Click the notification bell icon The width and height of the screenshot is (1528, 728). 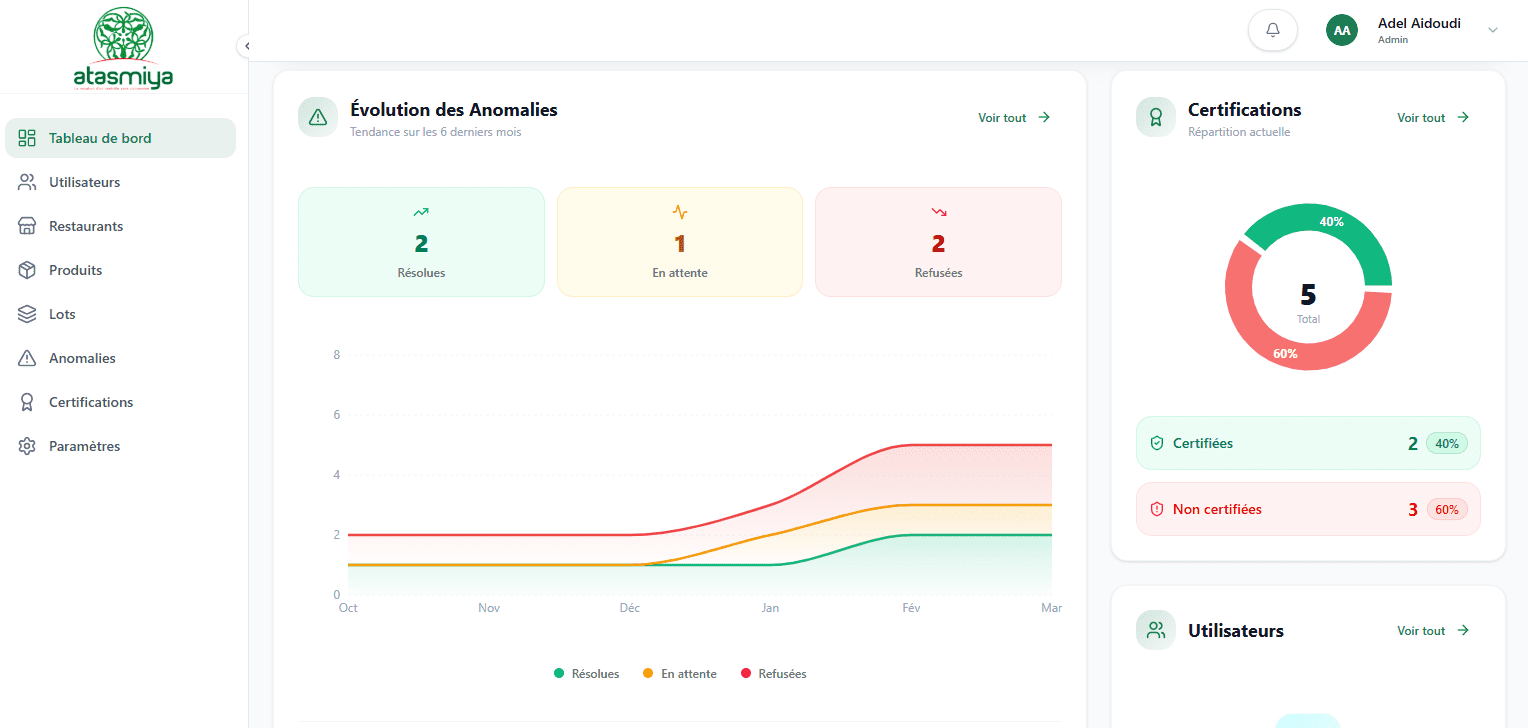tap(1272, 30)
